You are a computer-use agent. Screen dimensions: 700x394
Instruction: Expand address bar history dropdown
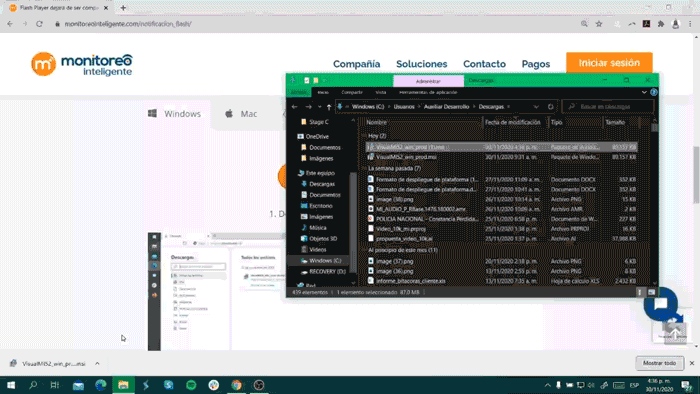(x=536, y=107)
